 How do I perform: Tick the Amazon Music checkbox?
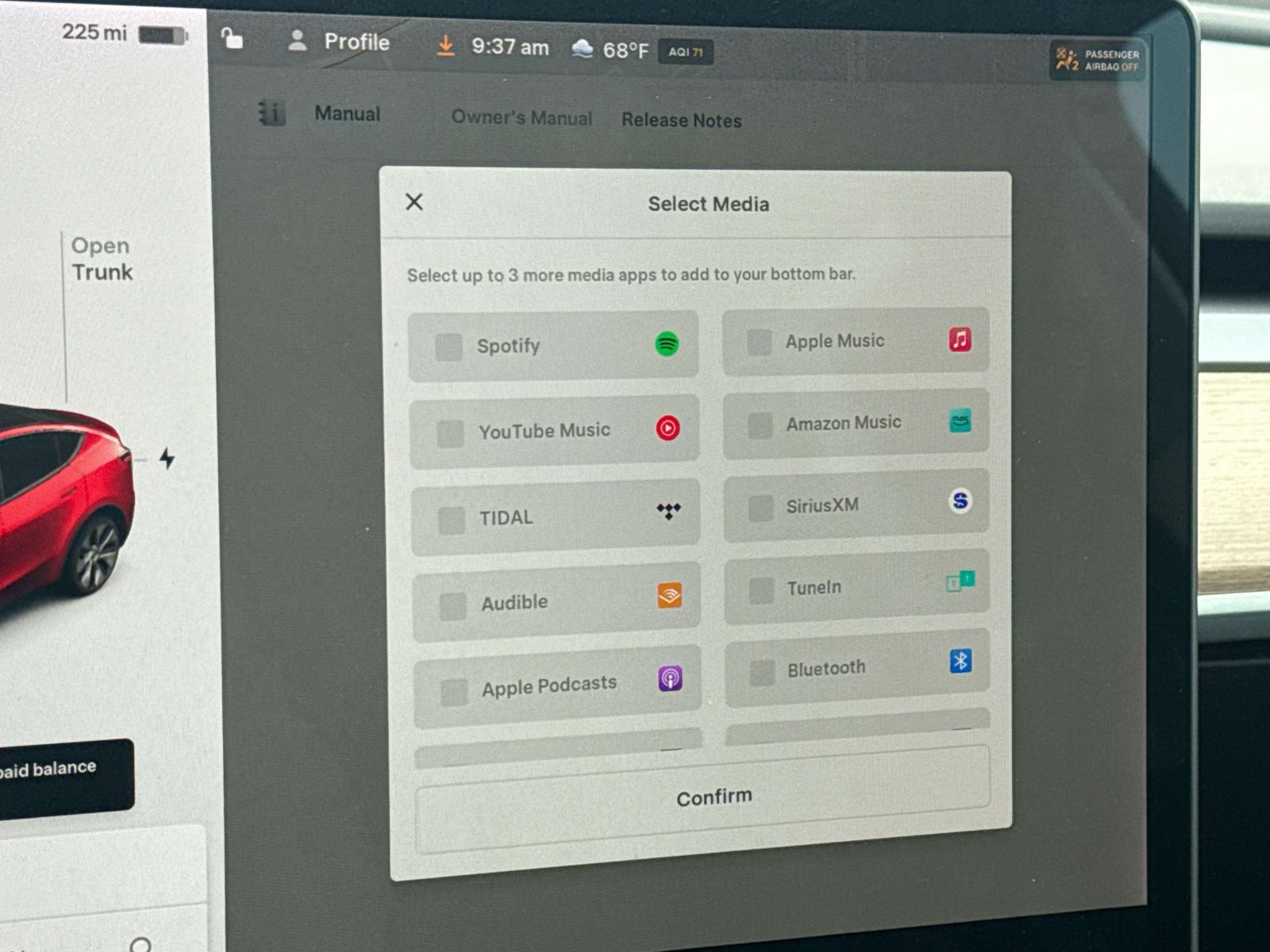760,425
